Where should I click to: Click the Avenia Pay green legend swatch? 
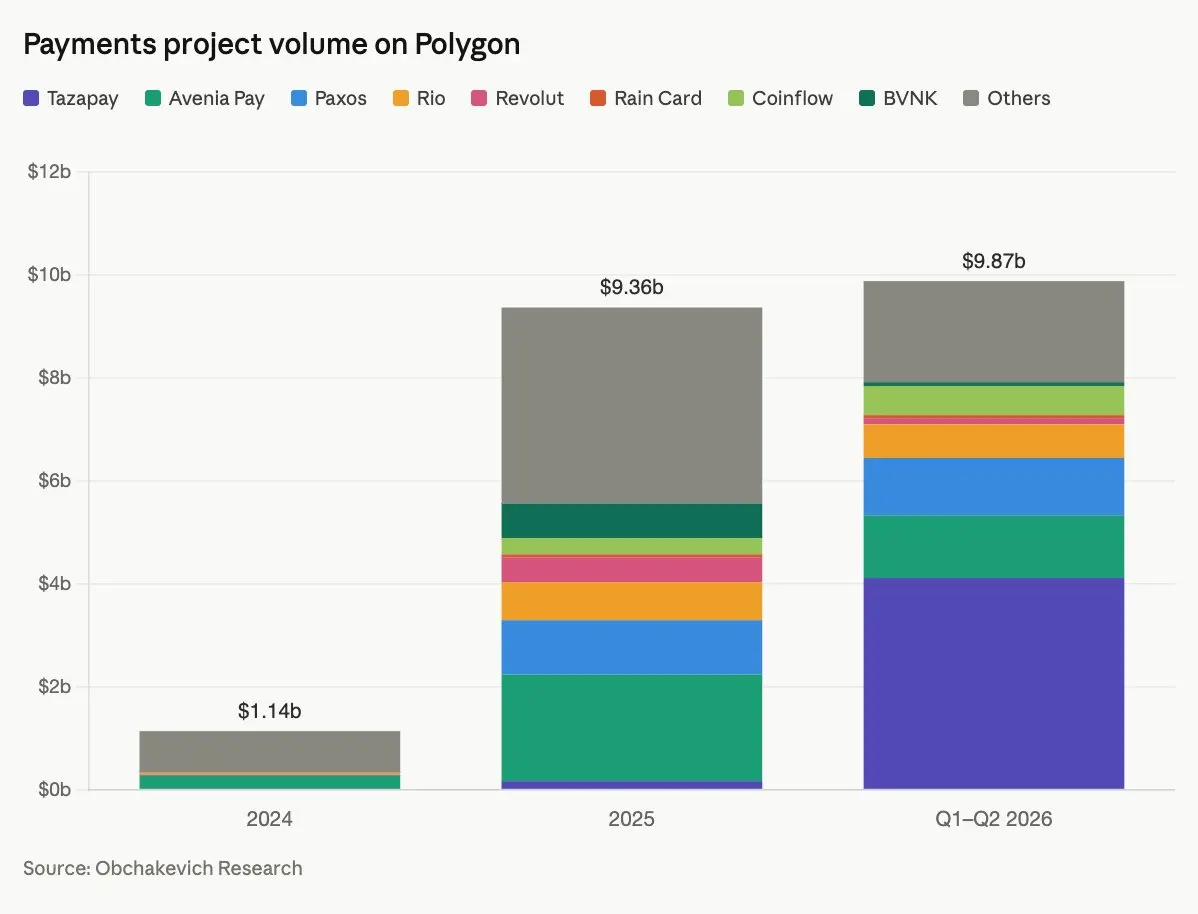[x=153, y=98]
